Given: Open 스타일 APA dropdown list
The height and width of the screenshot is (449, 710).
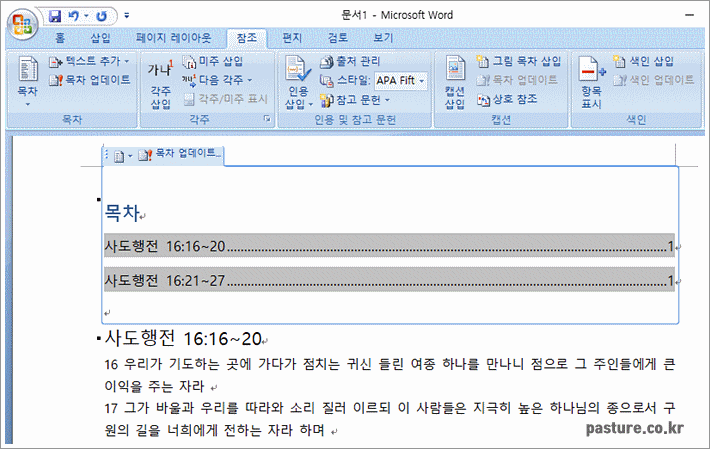Looking at the screenshot, I should click(x=421, y=80).
